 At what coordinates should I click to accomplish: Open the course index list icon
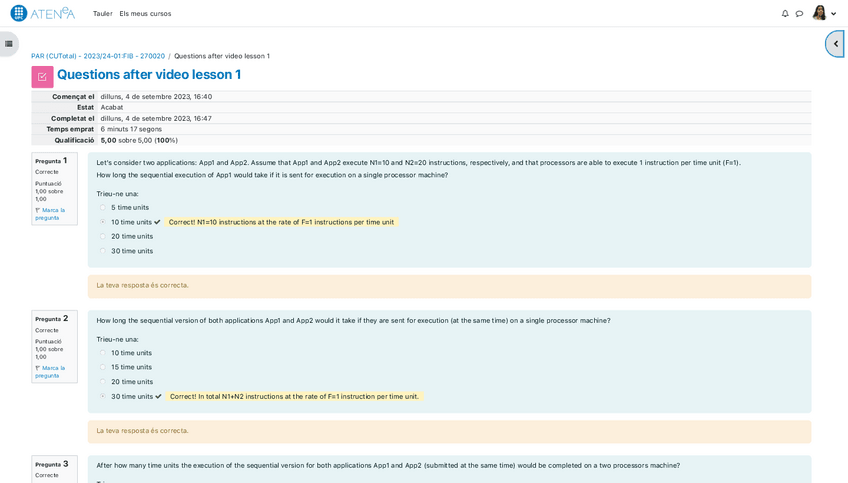pyautogui.click(x=9, y=44)
